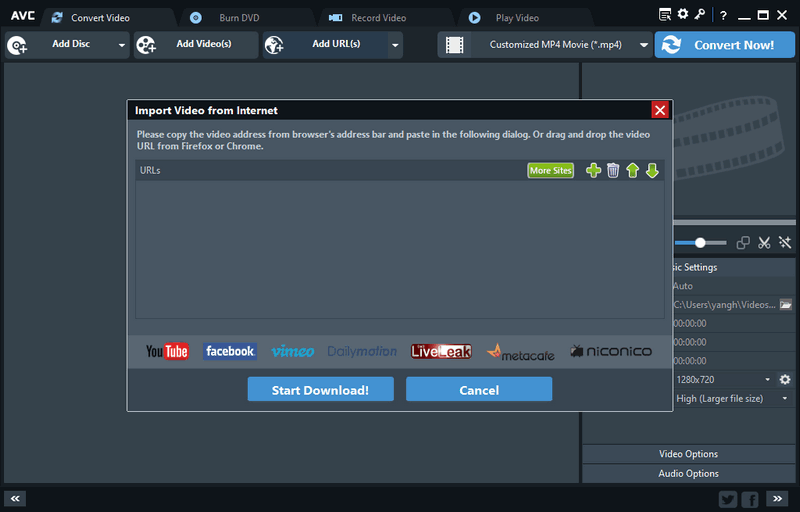The image size is (800, 512).
Task: Click the Auto value in settings
Action: click(683, 286)
